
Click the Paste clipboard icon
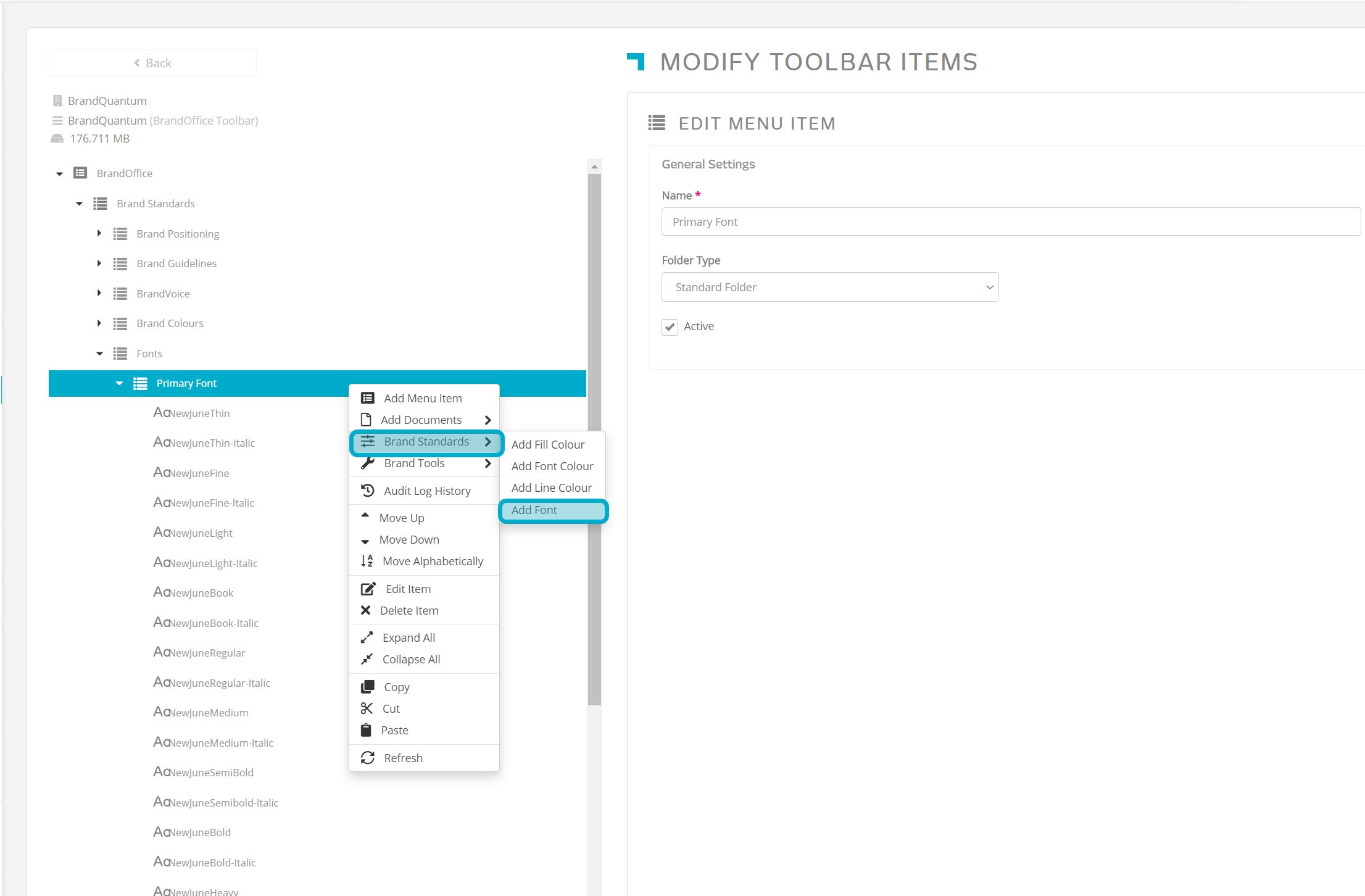point(366,730)
